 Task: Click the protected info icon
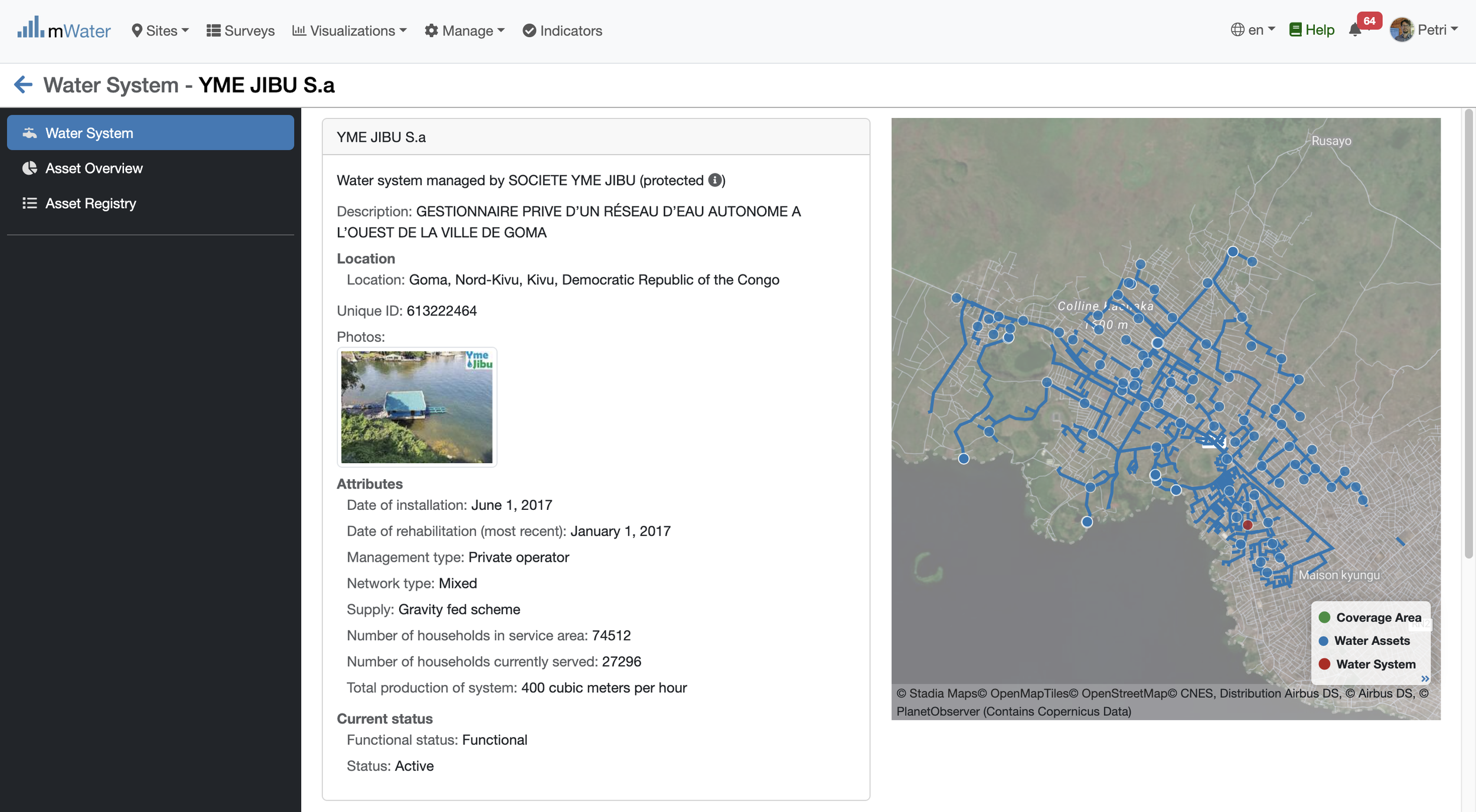point(715,181)
